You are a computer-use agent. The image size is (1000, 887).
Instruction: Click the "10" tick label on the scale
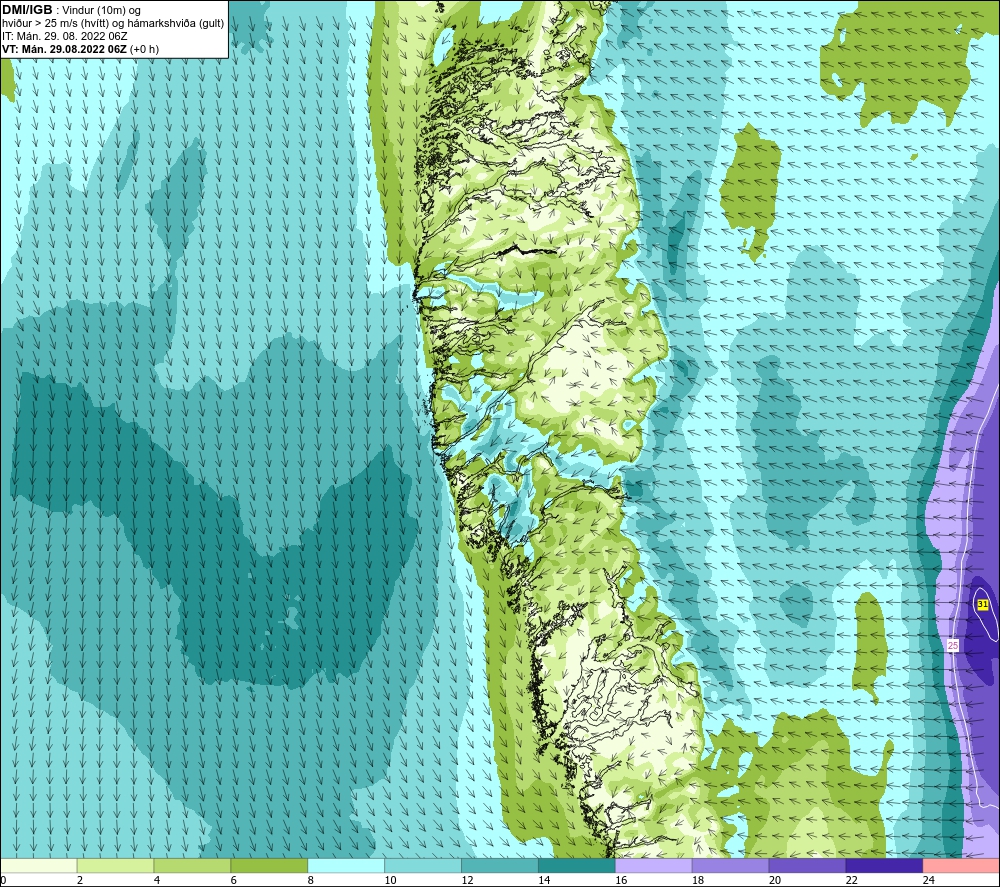coord(390,880)
